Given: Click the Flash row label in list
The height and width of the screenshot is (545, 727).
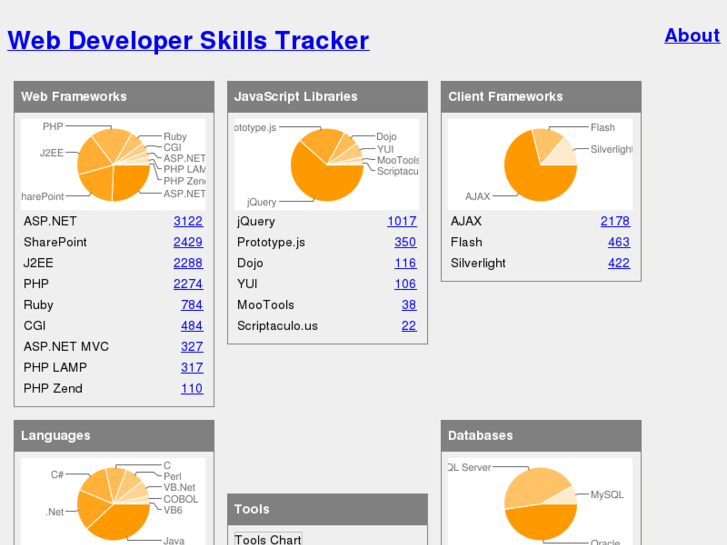Looking at the screenshot, I should click(x=466, y=242).
